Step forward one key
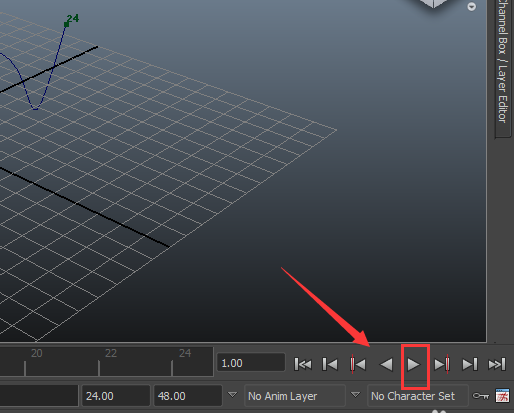514x413 pixels. (x=442, y=364)
